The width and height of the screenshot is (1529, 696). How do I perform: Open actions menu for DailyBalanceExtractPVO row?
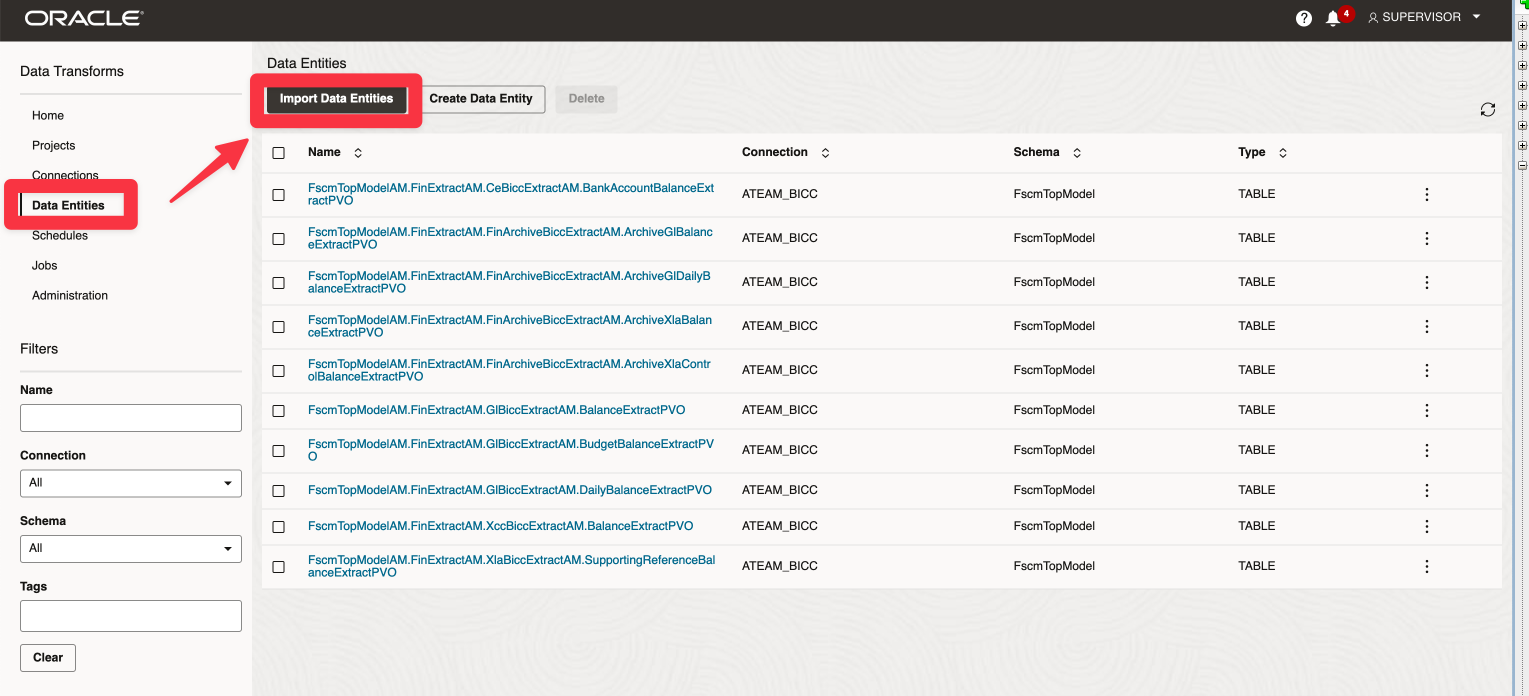(1426, 490)
